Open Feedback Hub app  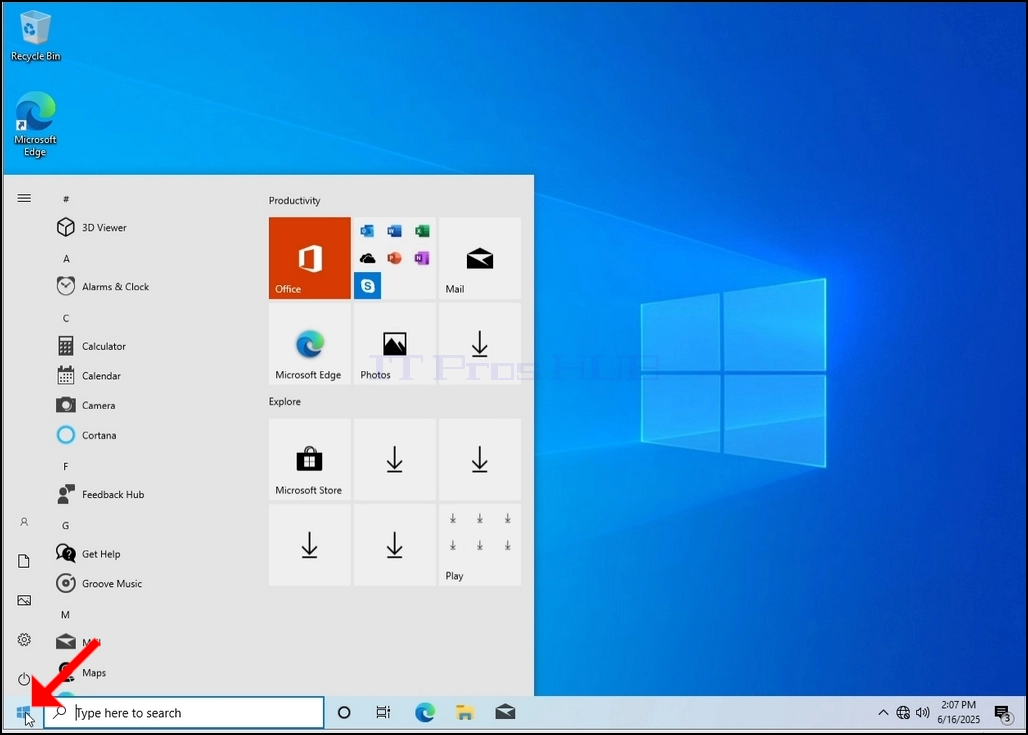(x=100, y=494)
